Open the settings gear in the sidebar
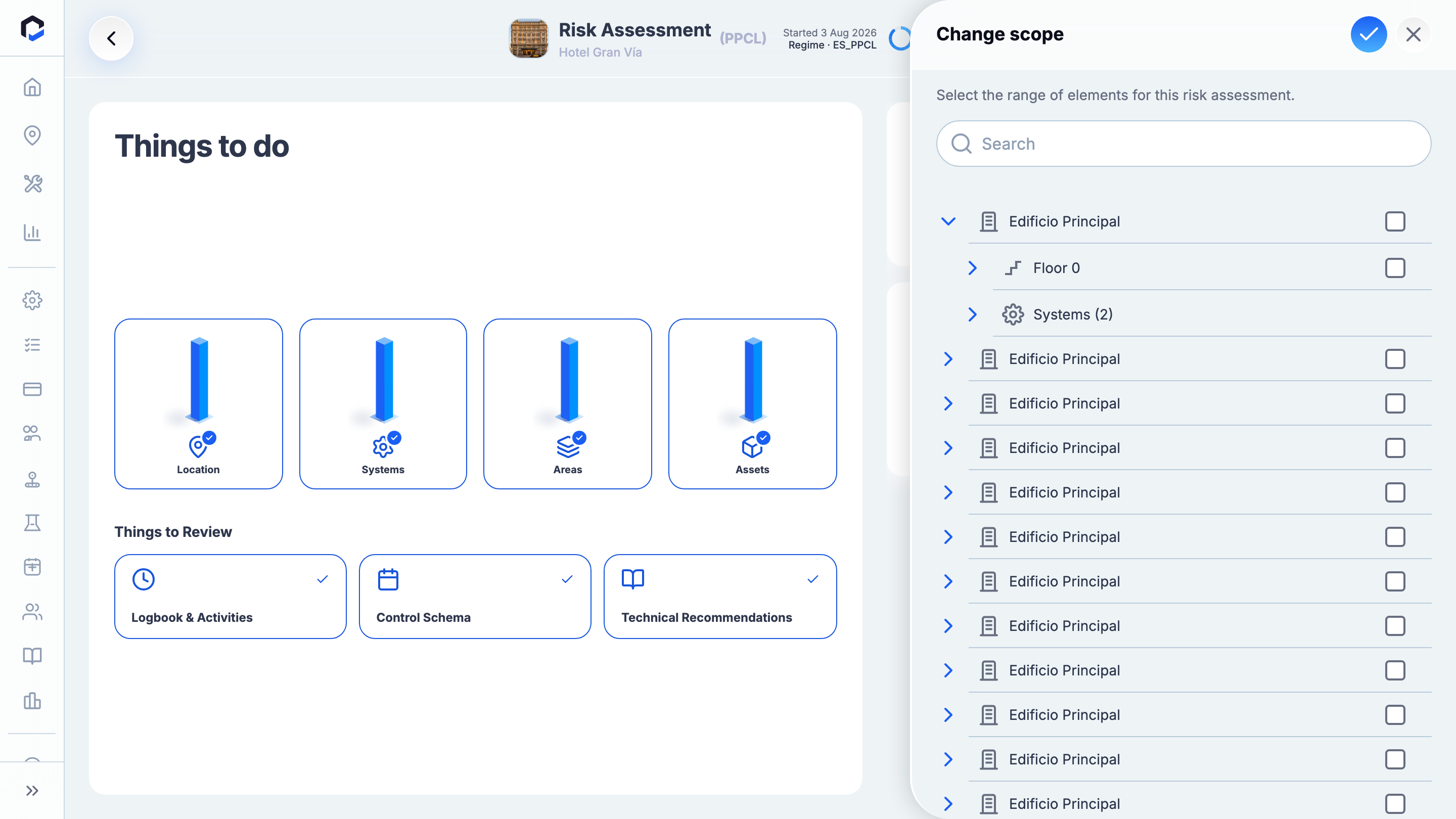This screenshot has height=819, width=1456. coord(32,300)
